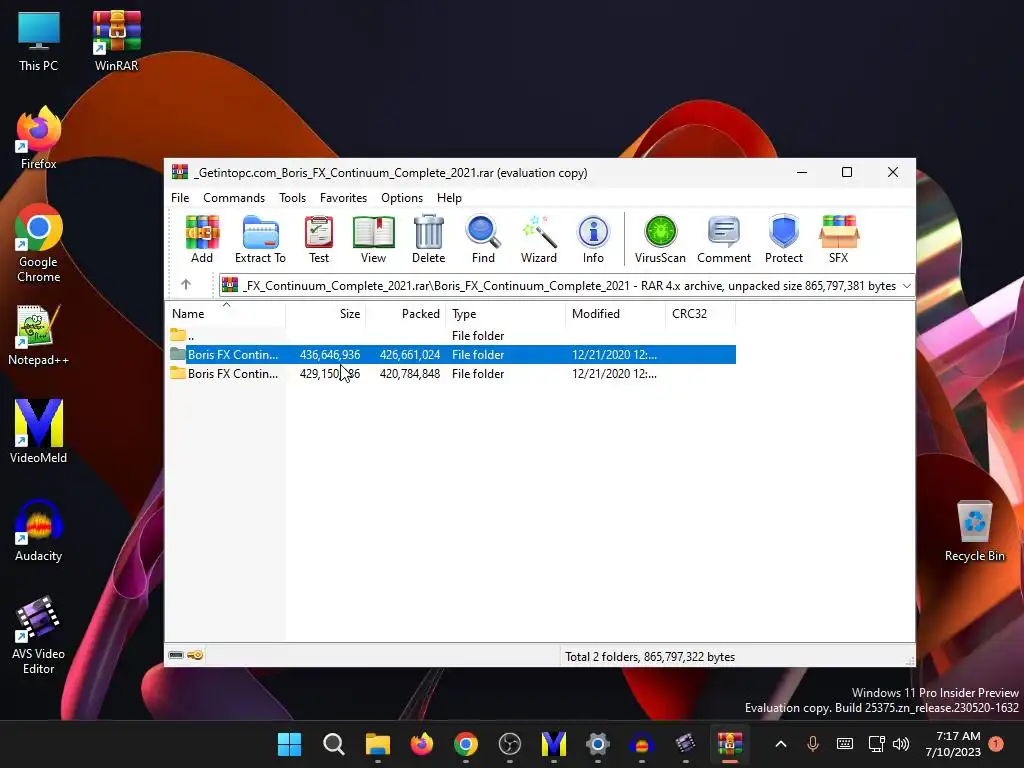
Task: Click microphone tray icon
Action: [x=813, y=744]
